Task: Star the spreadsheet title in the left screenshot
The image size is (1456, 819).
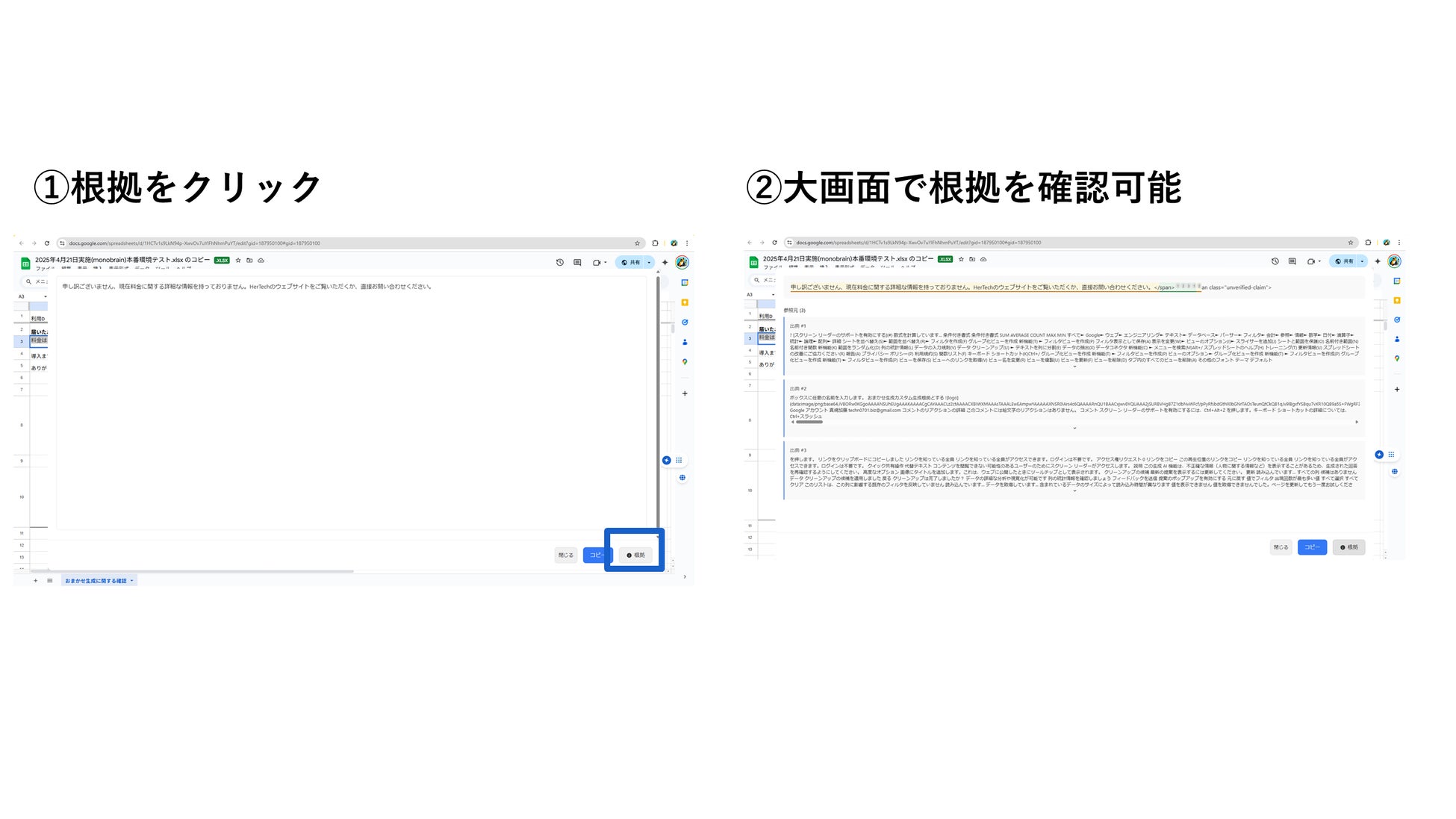Action: (238, 261)
